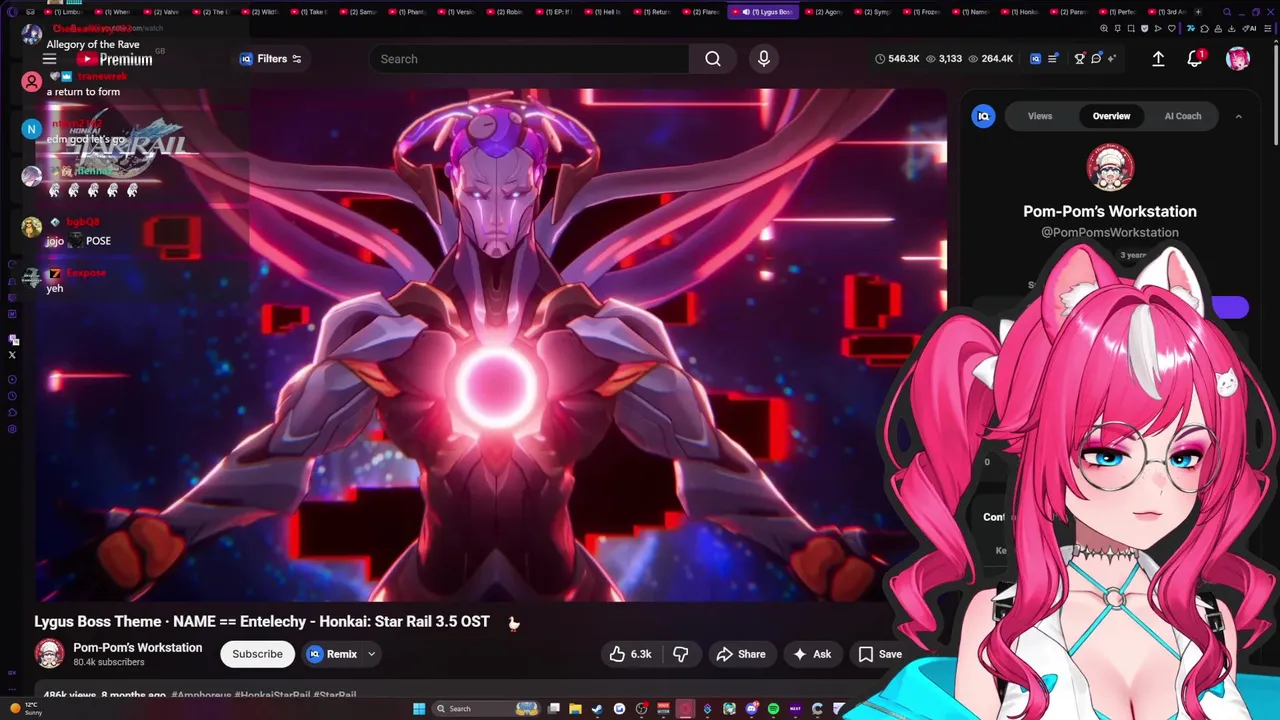Select the Overview tab in vidIQ panel
The image size is (1280, 720).
[1111, 116]
